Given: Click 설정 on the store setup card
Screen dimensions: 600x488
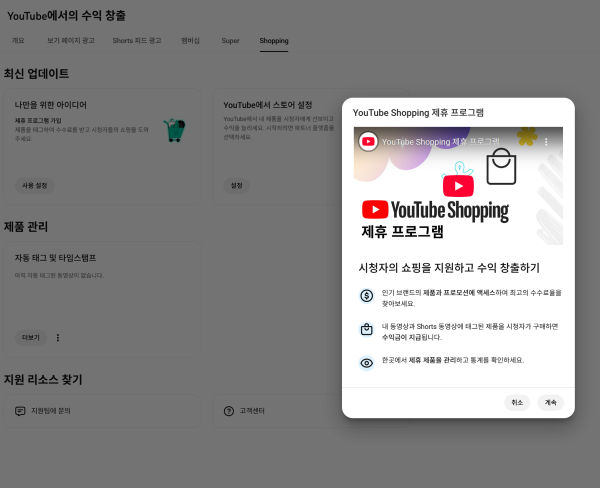Looking at the screenshot, I should 237,185.
